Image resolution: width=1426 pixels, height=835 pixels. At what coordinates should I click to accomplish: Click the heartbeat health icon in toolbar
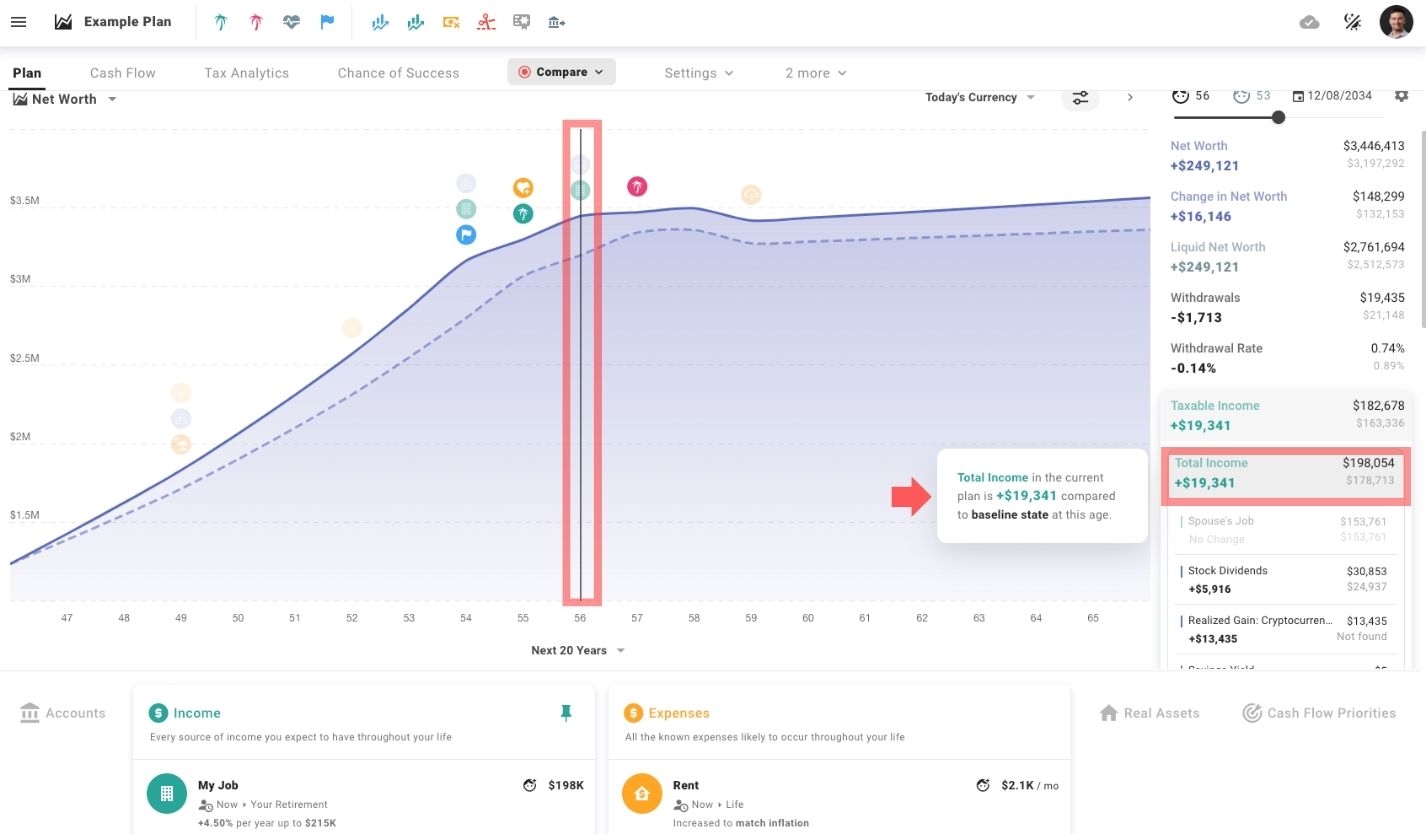point(291,22)
